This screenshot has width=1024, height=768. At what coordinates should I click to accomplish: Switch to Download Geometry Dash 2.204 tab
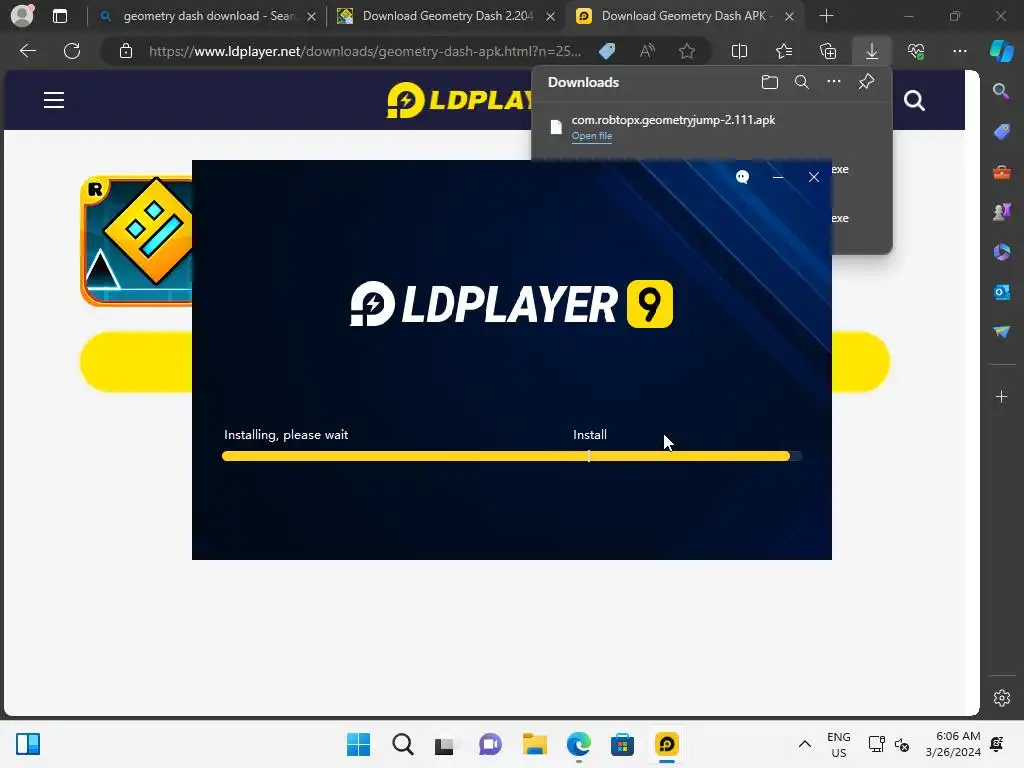point(448,16)
